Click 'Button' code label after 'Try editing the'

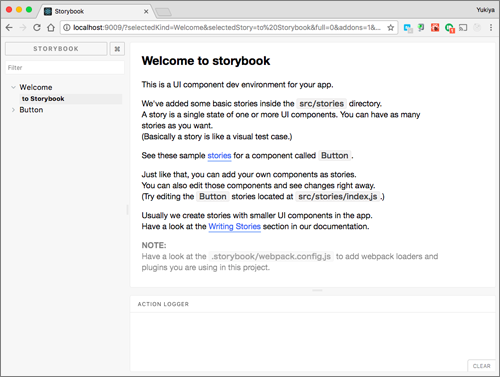click(213, 197)
